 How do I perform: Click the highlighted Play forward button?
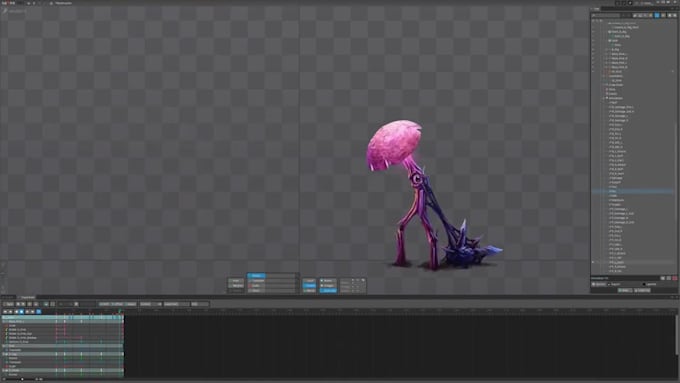(22, 312)
